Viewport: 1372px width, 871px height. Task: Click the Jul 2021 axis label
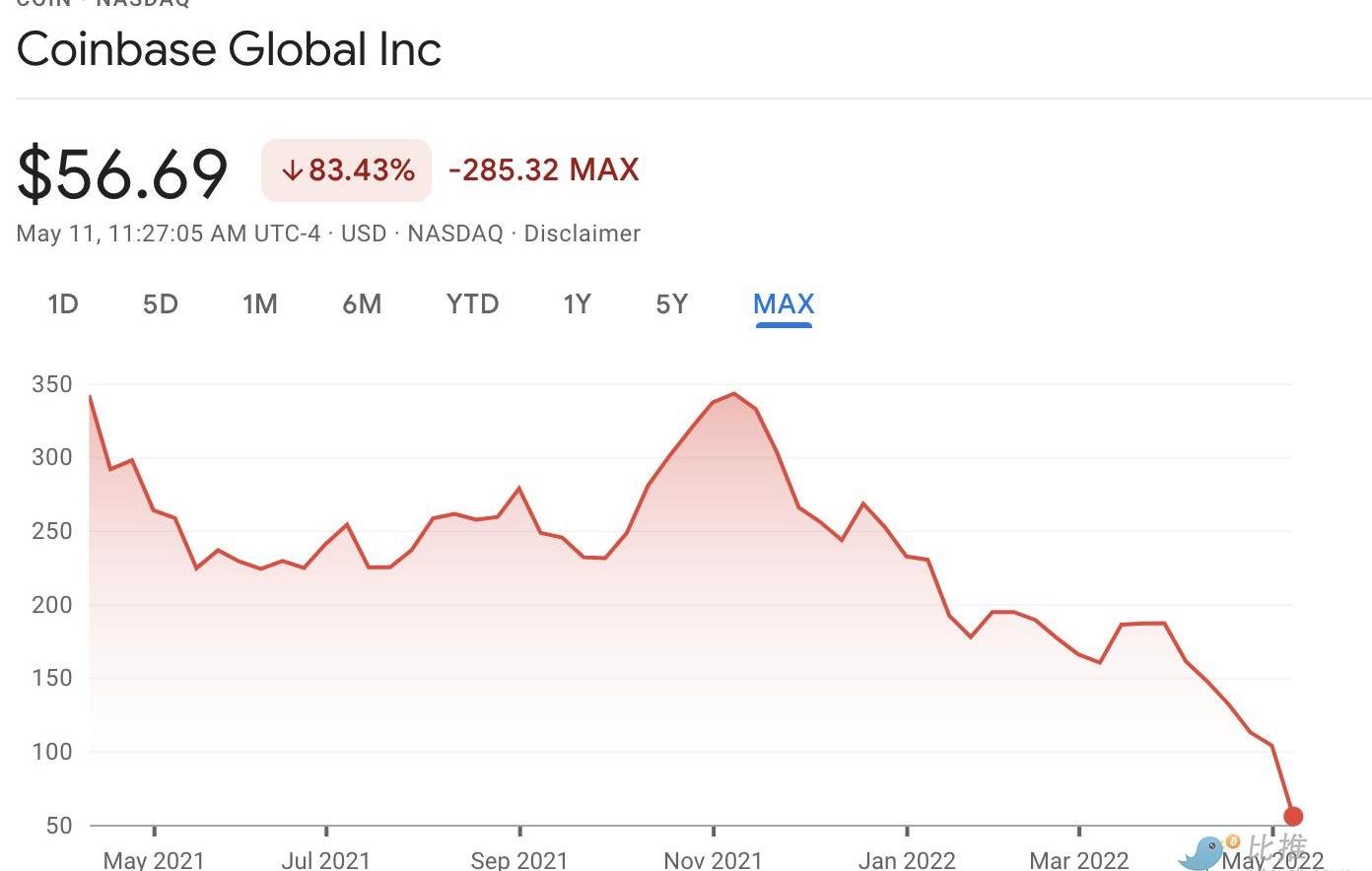click(325, 860)
